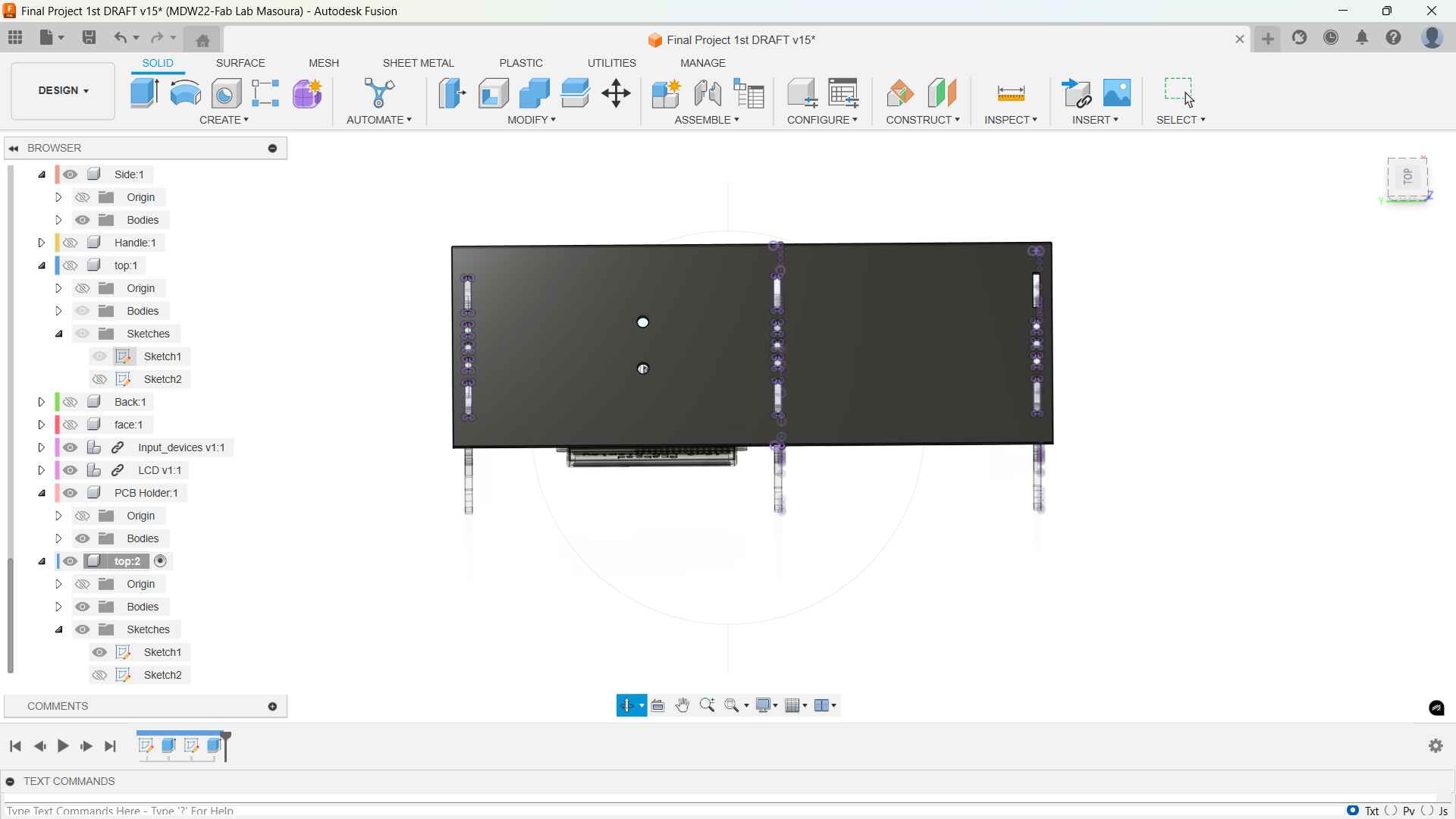
Task: Collapse the PCB Holder:1 tree node
Action: (x=42, y=493)
